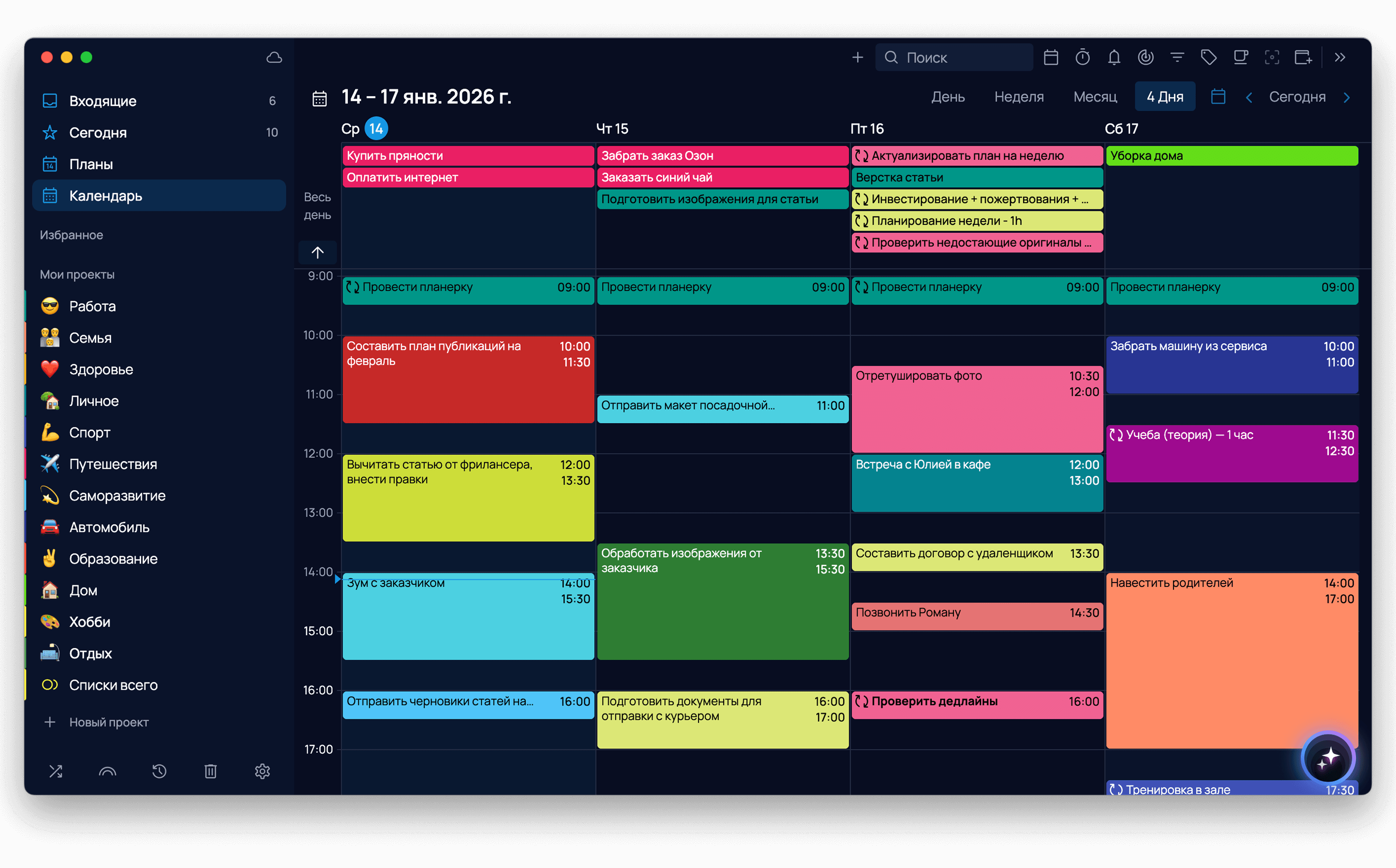The height and width of the screenshot is (868, 1396).
Task: Collapse the all-day section with the up arrow
Action: coord(317,252)
